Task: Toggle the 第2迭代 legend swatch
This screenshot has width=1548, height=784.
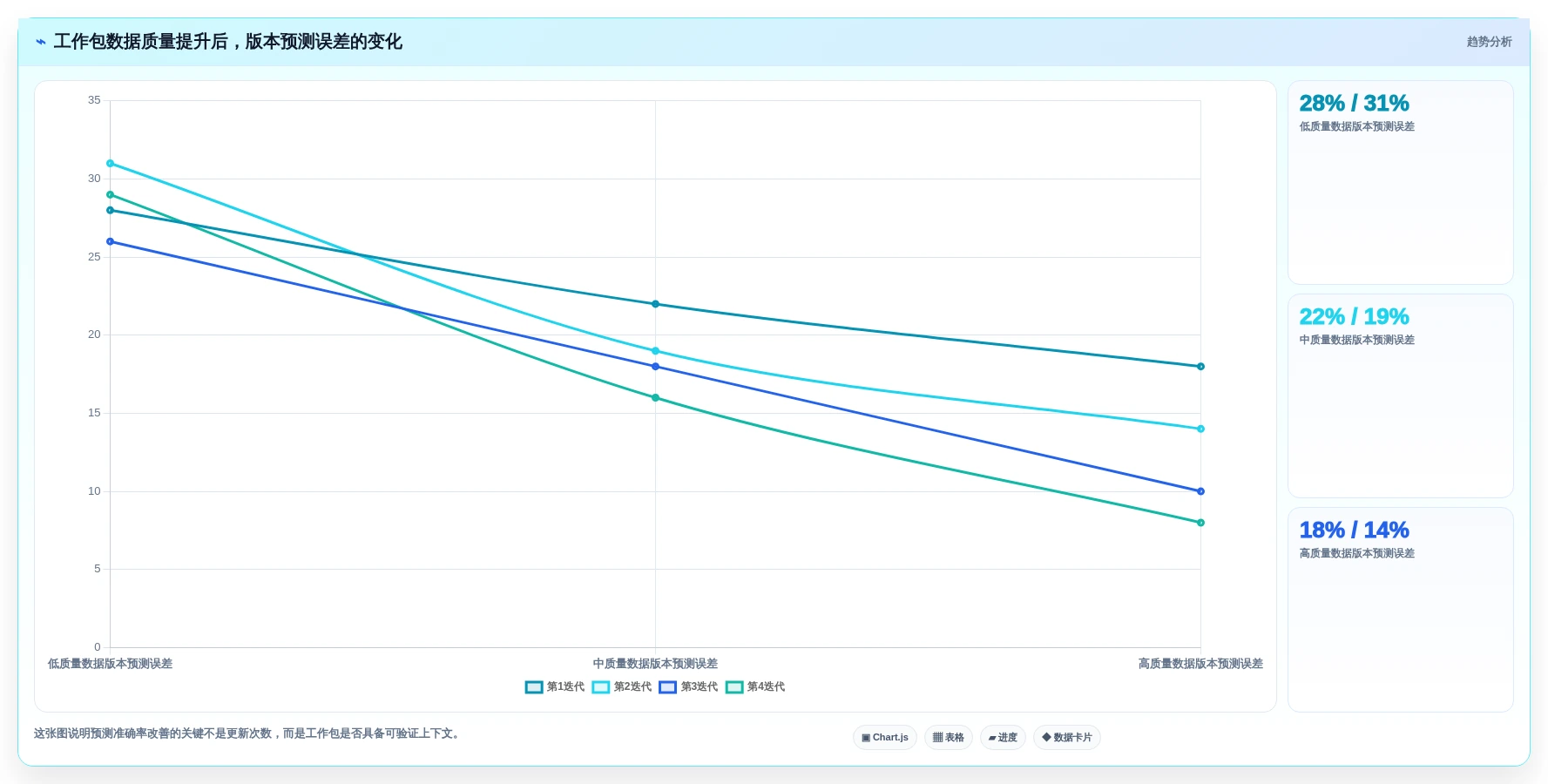Action: pyautogui.click(x=601, y=687)
